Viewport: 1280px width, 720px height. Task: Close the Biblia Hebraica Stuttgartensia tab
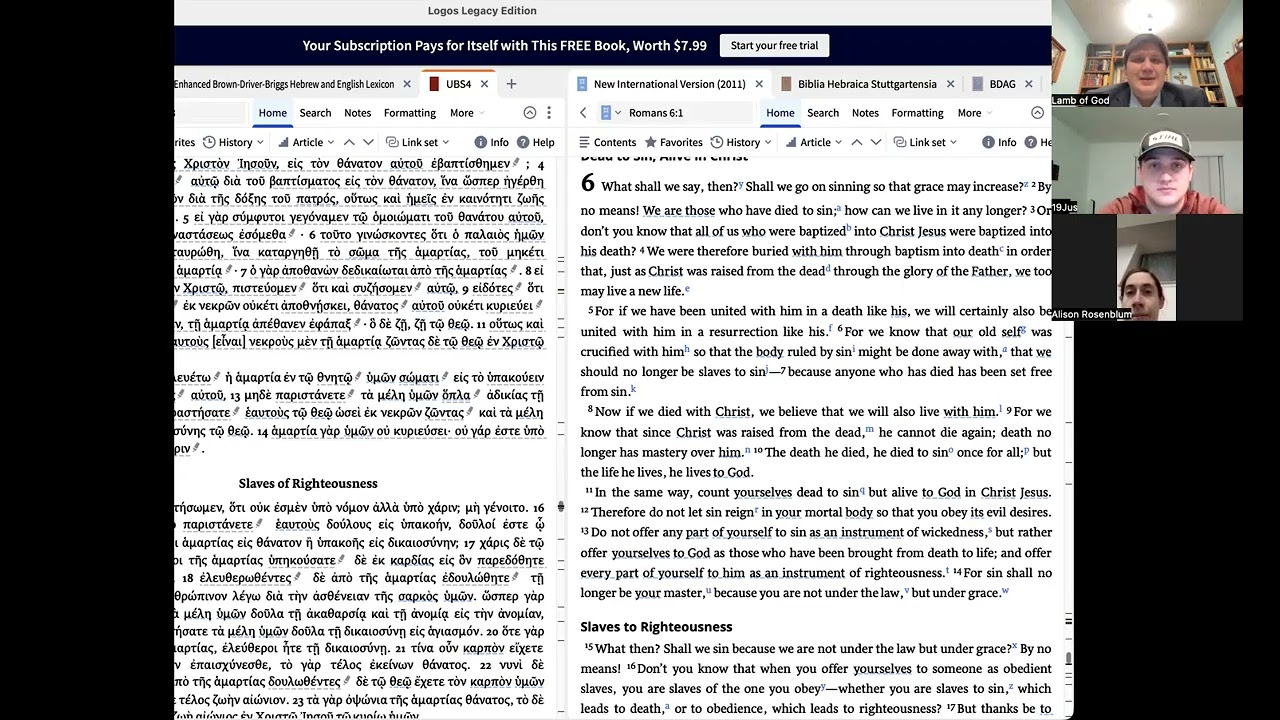tap(950, 84)
